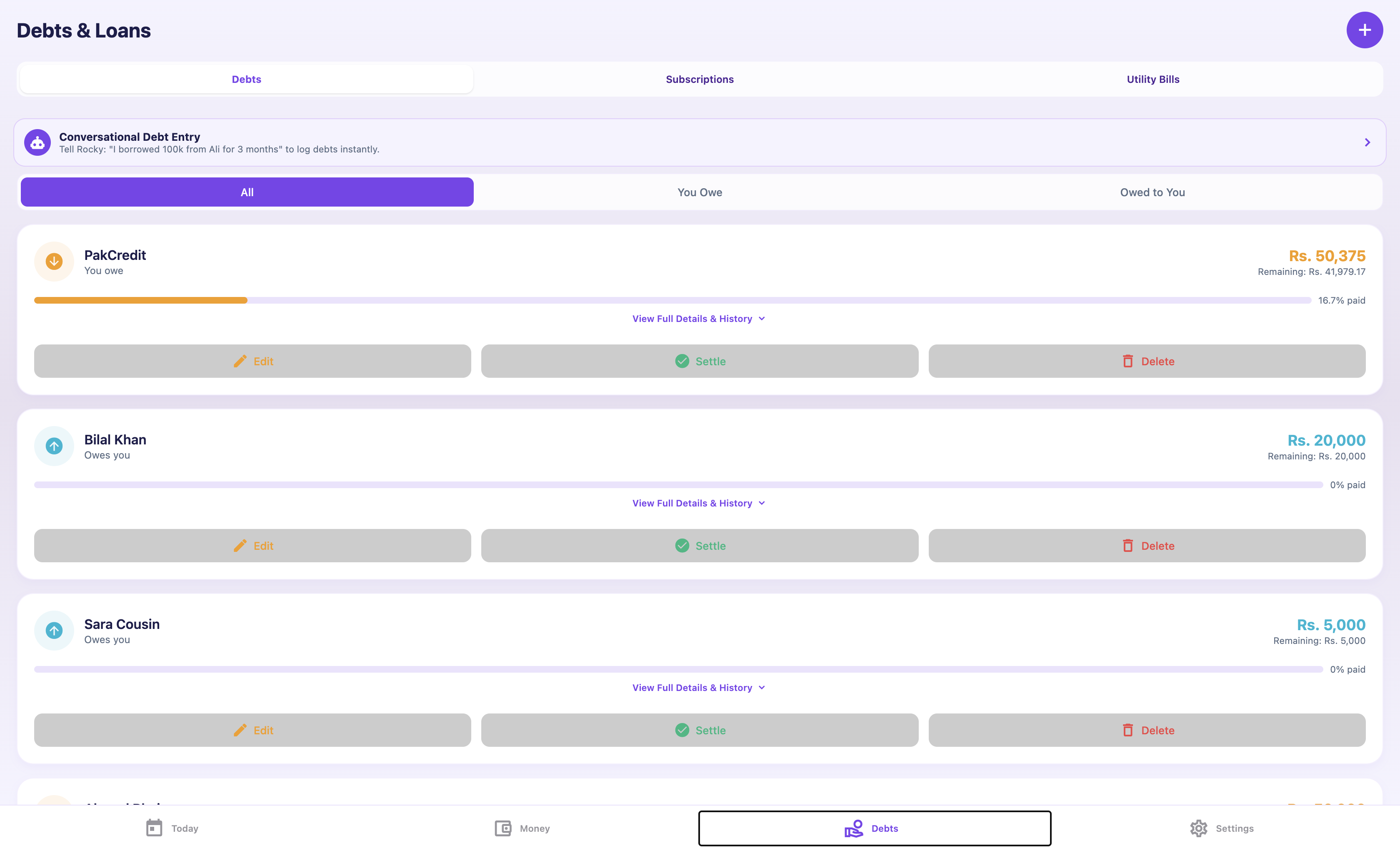
Task: Click the PakCredit payment progress bar
Action: click(x=672, y=300)
